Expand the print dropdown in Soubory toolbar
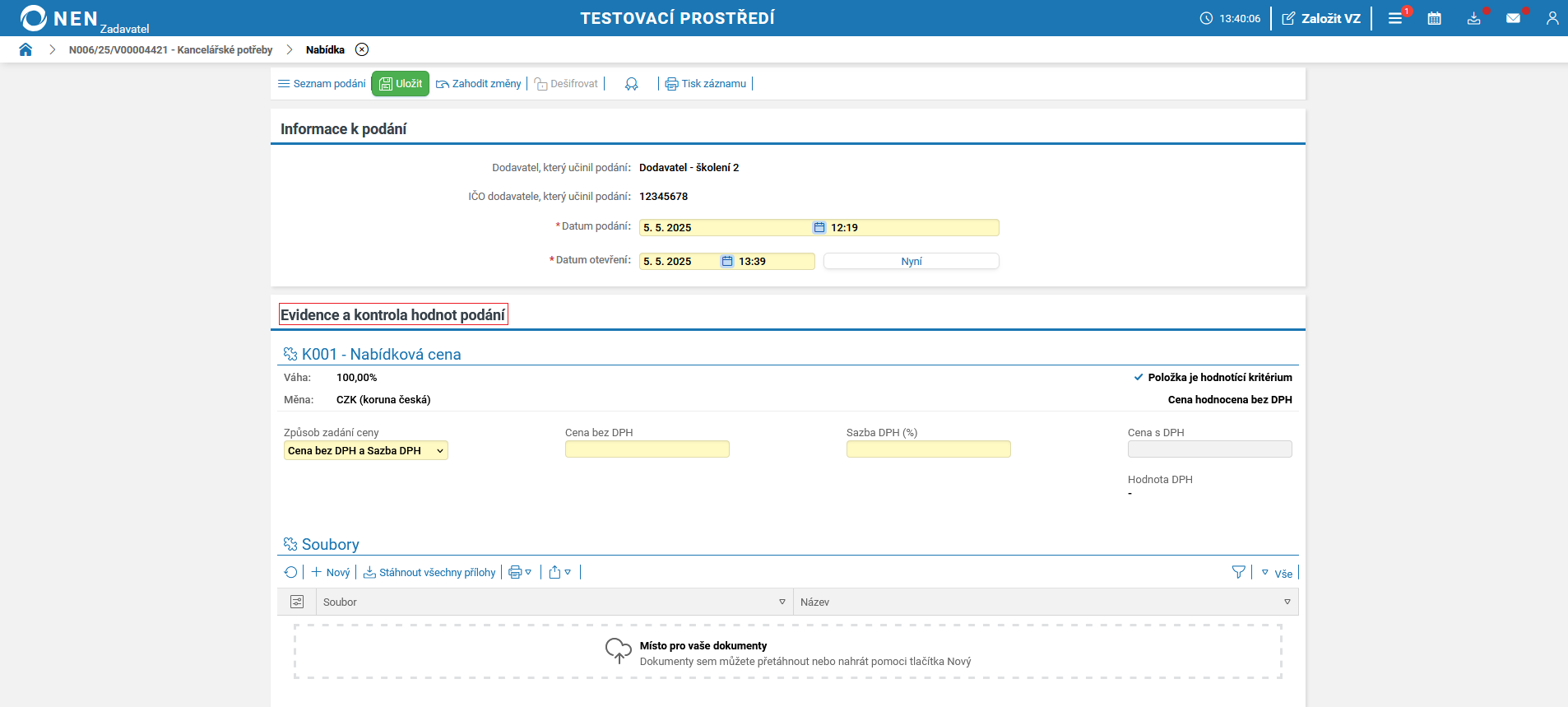 520,573
